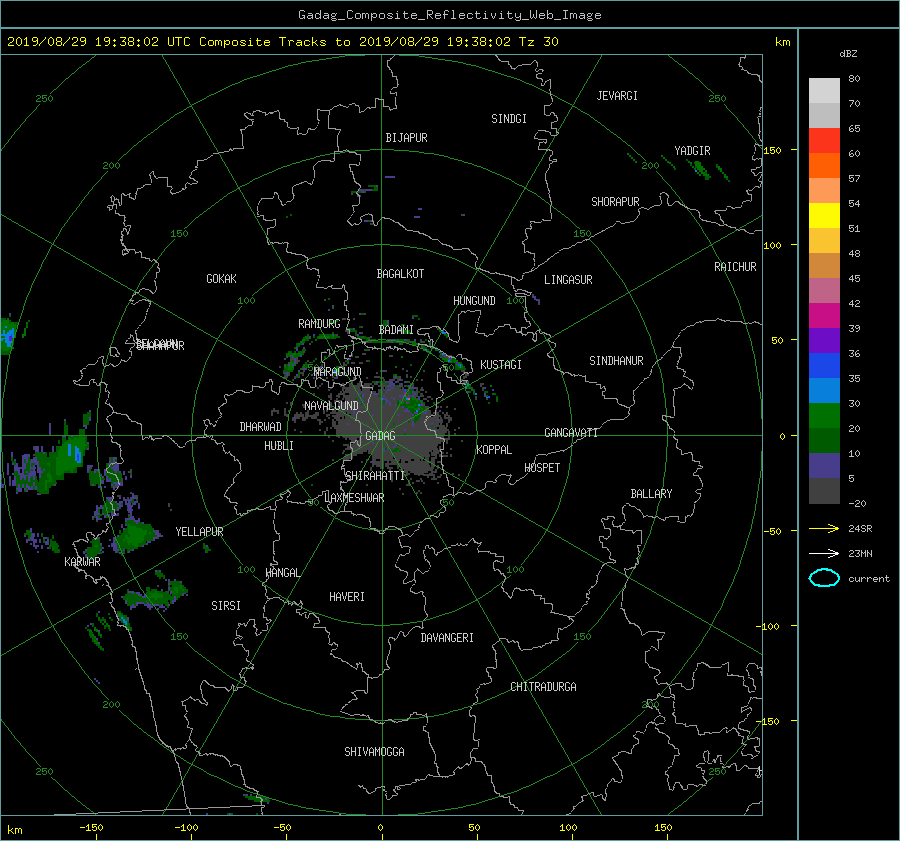Image resolution: width=900 pixels, height=841 pixels.
Task: Click the SHIVAMOGGA city label
Action: [x=374, y=752]
